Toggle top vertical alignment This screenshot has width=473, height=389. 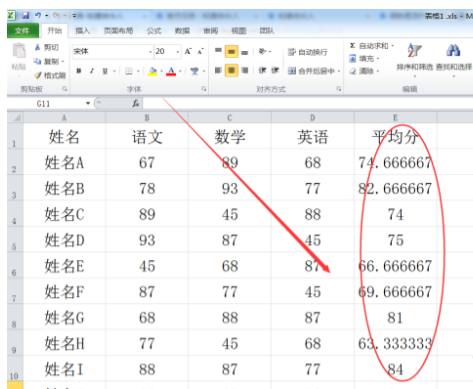218,51
